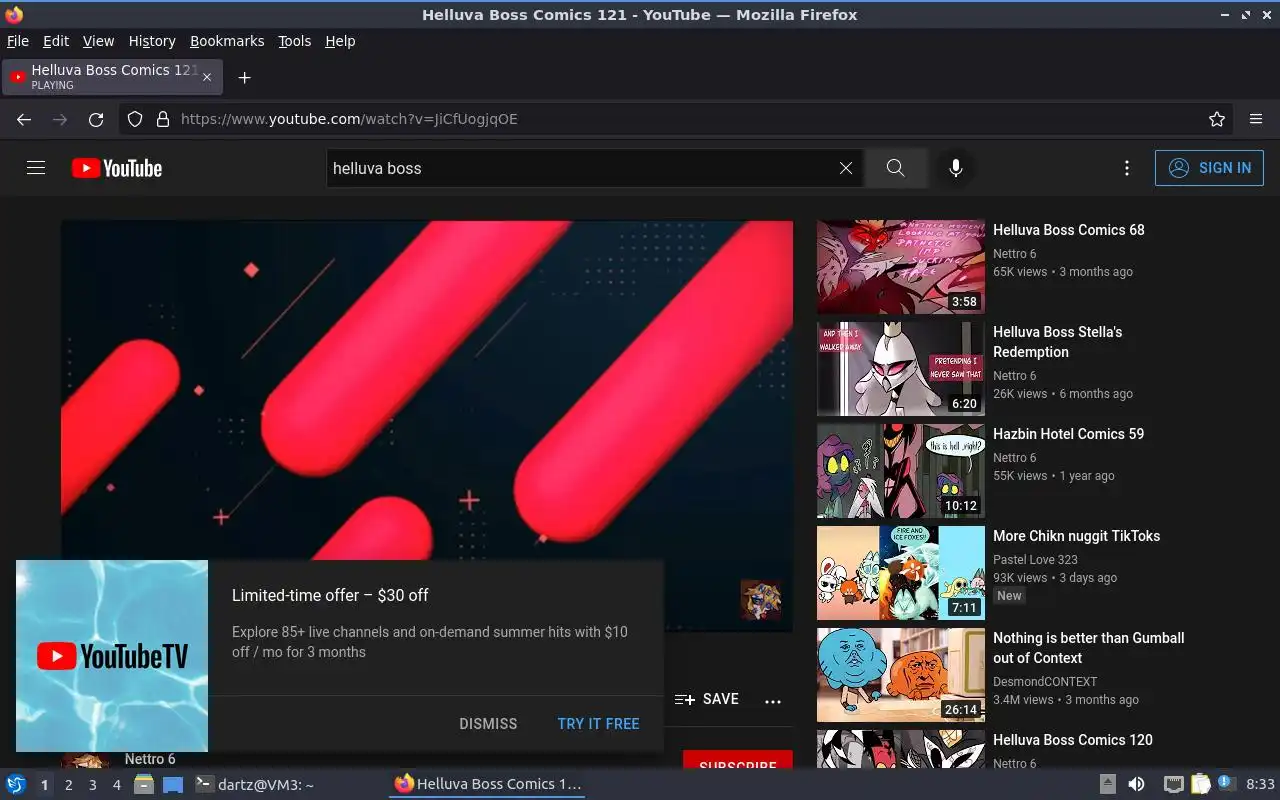The image size is (1280, 800).
Task: Open volume control in tray
Action: pos(1136,785)
